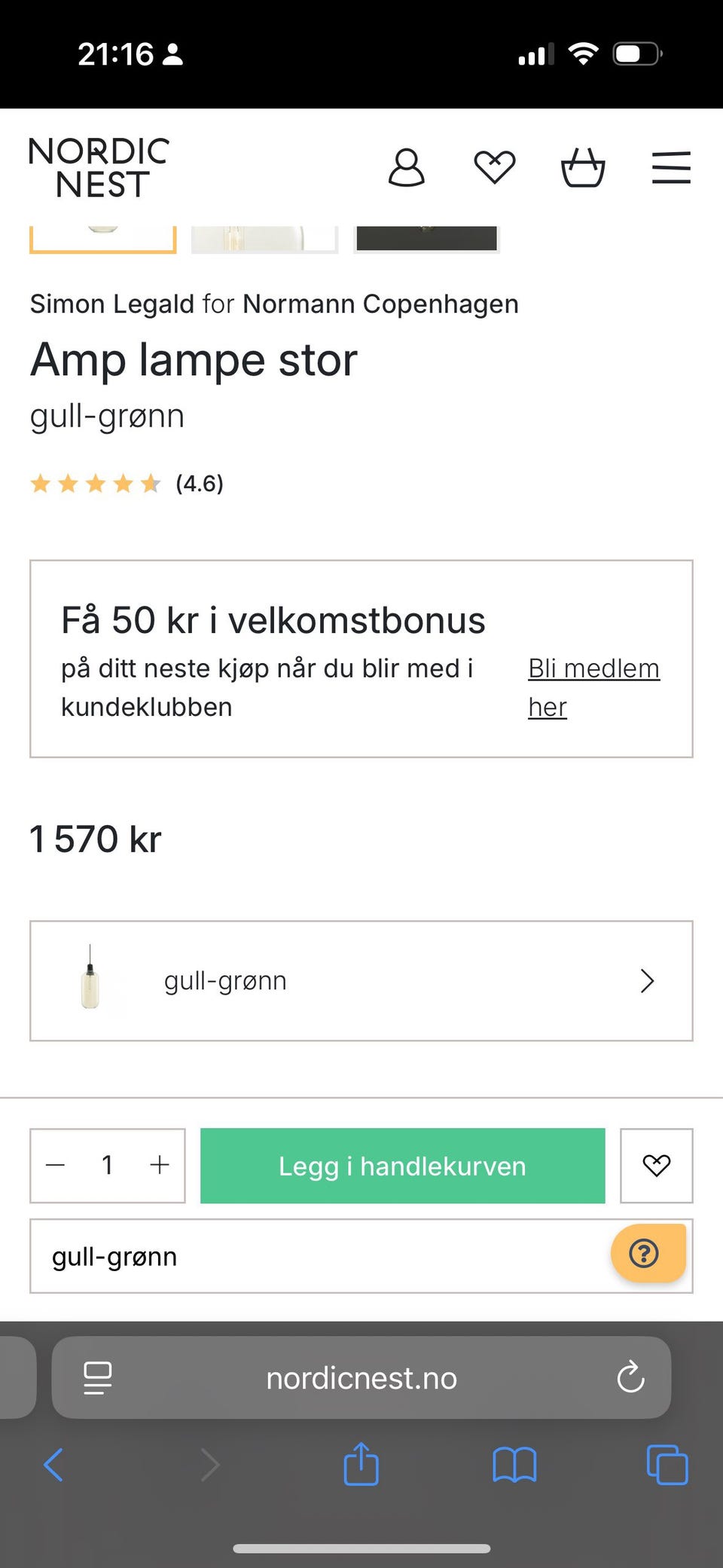Open the Safari share icon
The image size is (723, 1568).
[x=361, y=1465]
